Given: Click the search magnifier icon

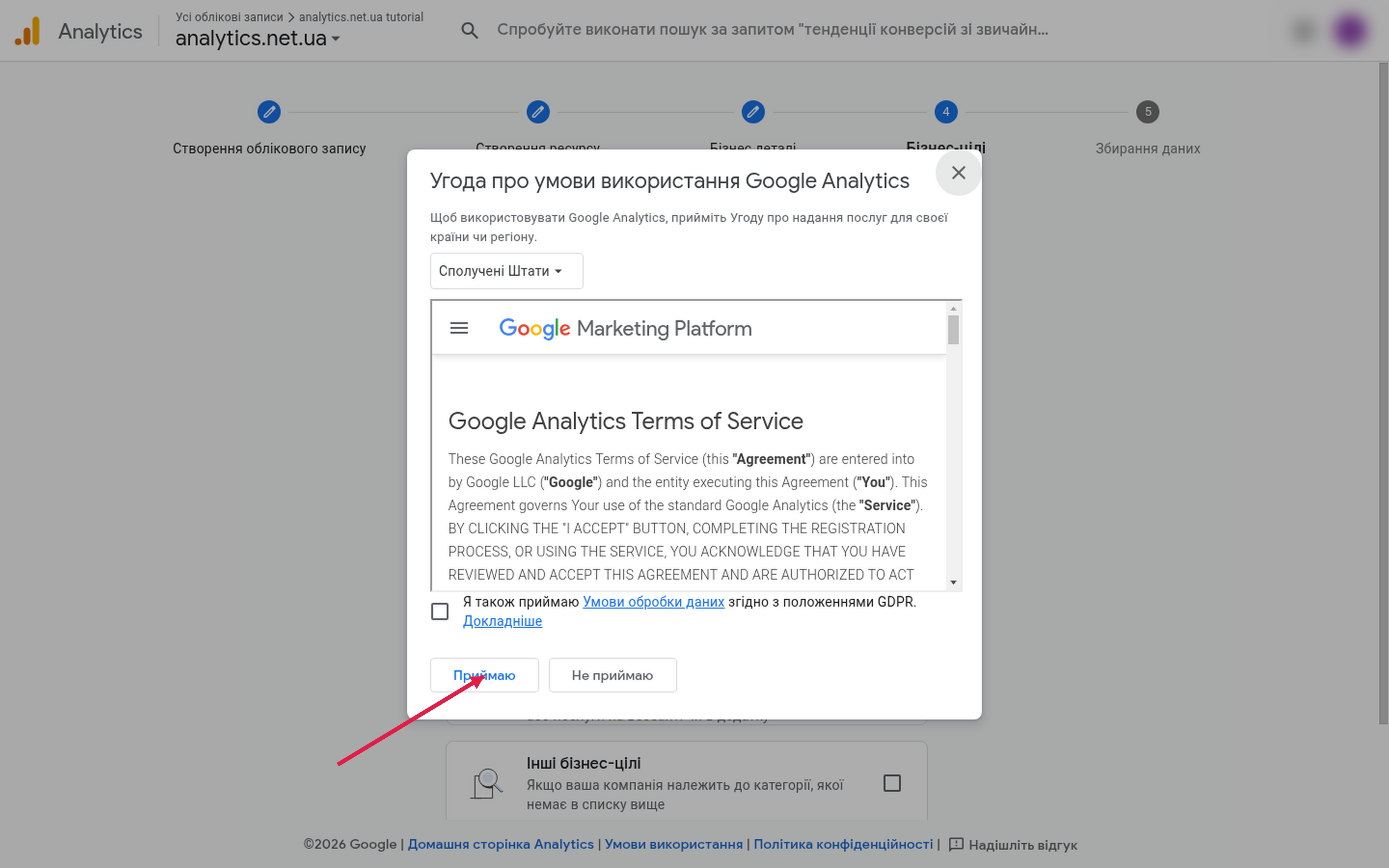Looking at the screenshot, I should 469,30.
